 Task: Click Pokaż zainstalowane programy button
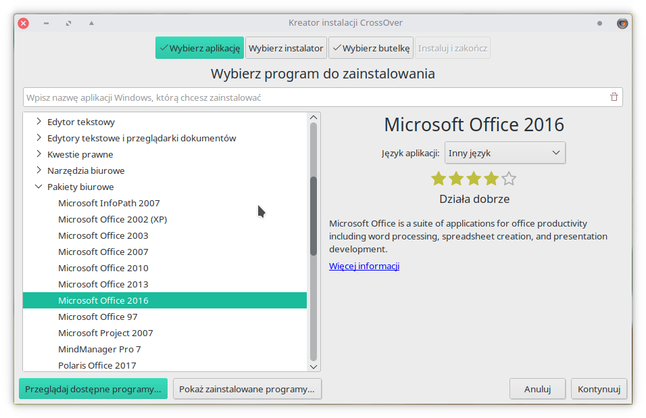click(247, 389)
